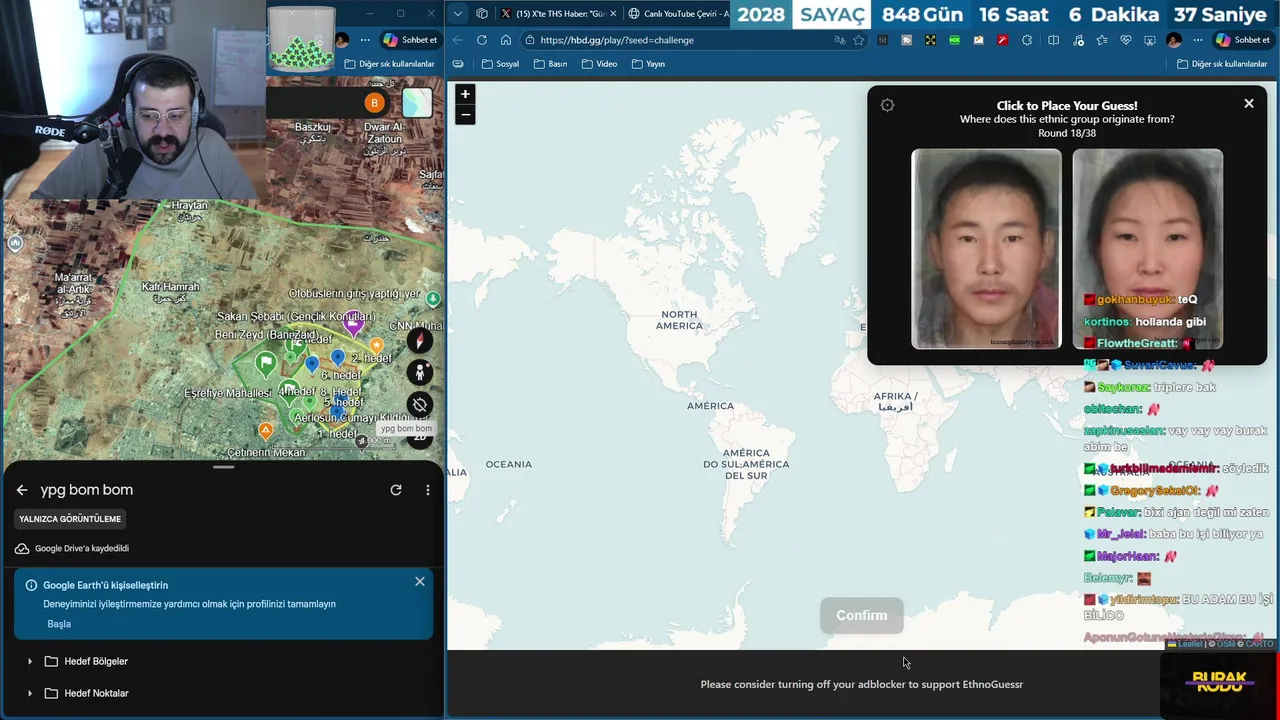Open the Leaflet attribution link
This screenshot has width=1280, height=720.
coord(1190,644)
